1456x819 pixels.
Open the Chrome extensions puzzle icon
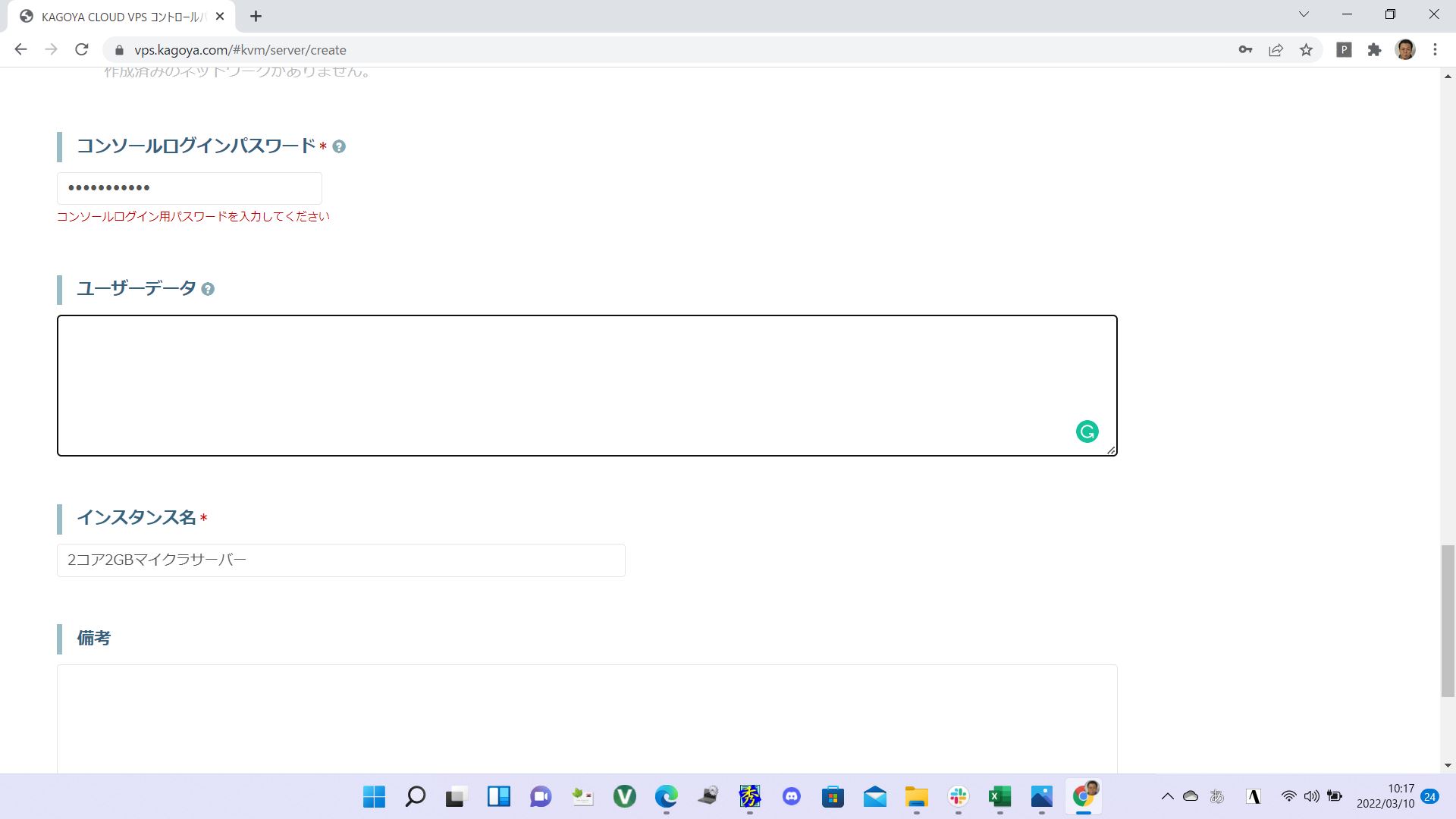point(1374,49)
